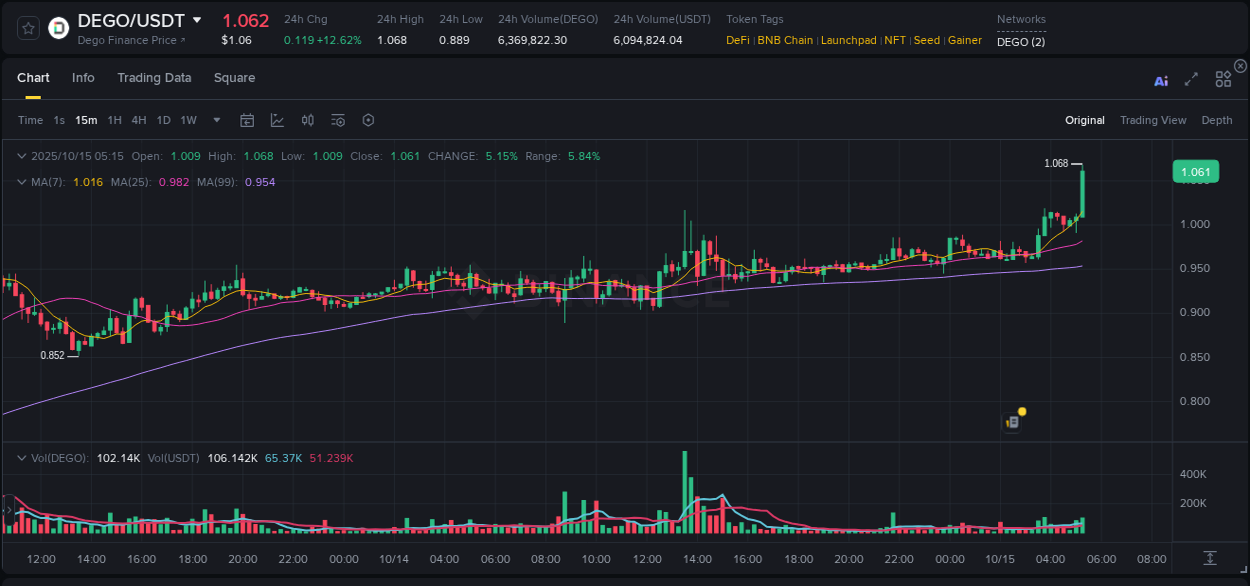Expand chart using fullscreen arrows icon
This screenshot has width=1250, height=586.
click(x=1191, y=80)
